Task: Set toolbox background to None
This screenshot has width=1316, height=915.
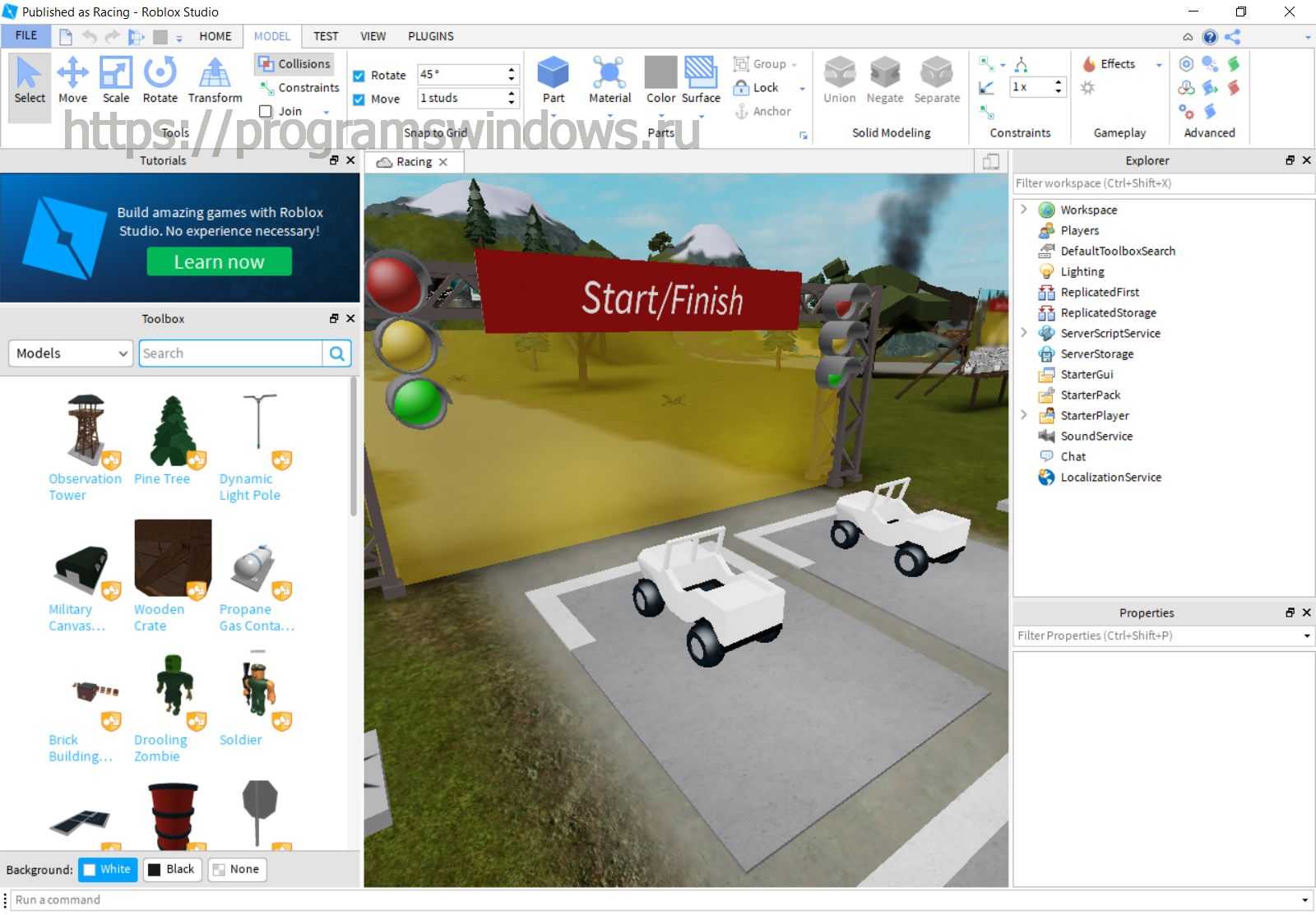Action: [x=237, y=869]
